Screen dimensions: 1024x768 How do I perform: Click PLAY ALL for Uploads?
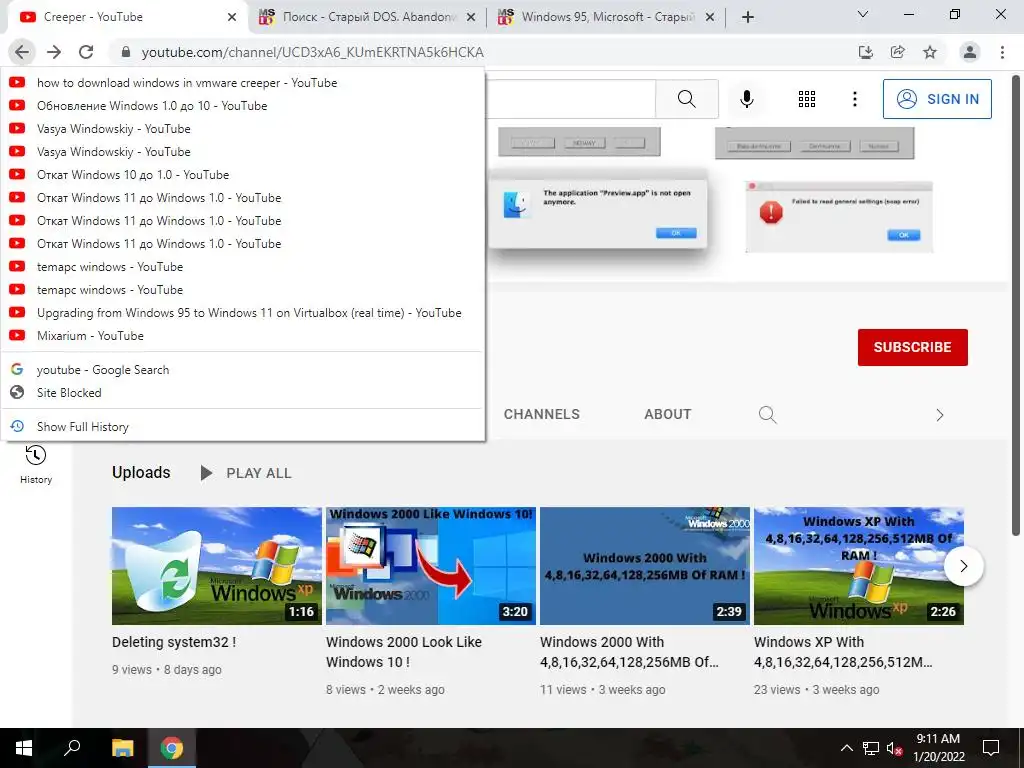[x=246, y=473]
